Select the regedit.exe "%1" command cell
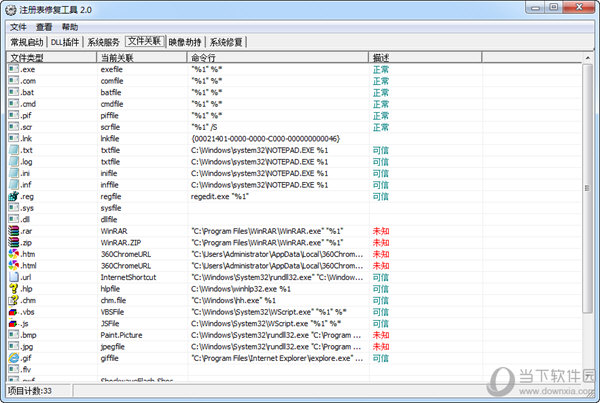This screenshot has width=600, height=403. tap(220, 196)
